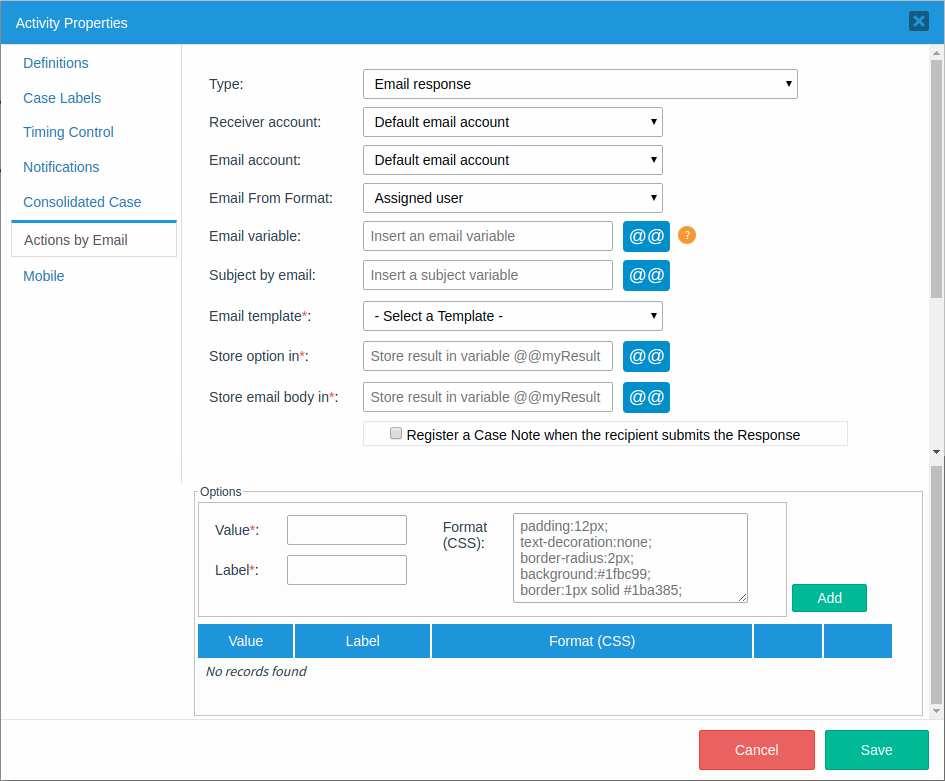Go to the Notifications tab
The width and height of the screenshot is (945, 781).
[x=61, y=167]
